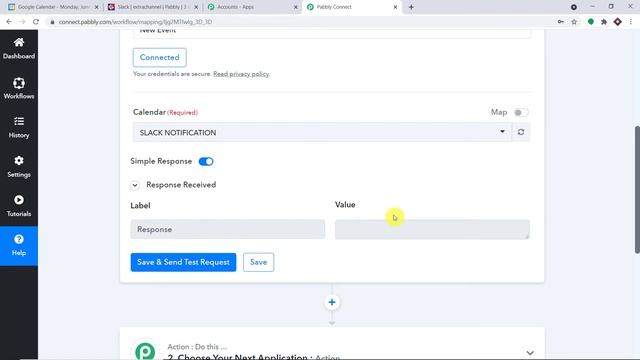
Task: Click Save & Send Test Request
Action: click(x=183, y=262)
